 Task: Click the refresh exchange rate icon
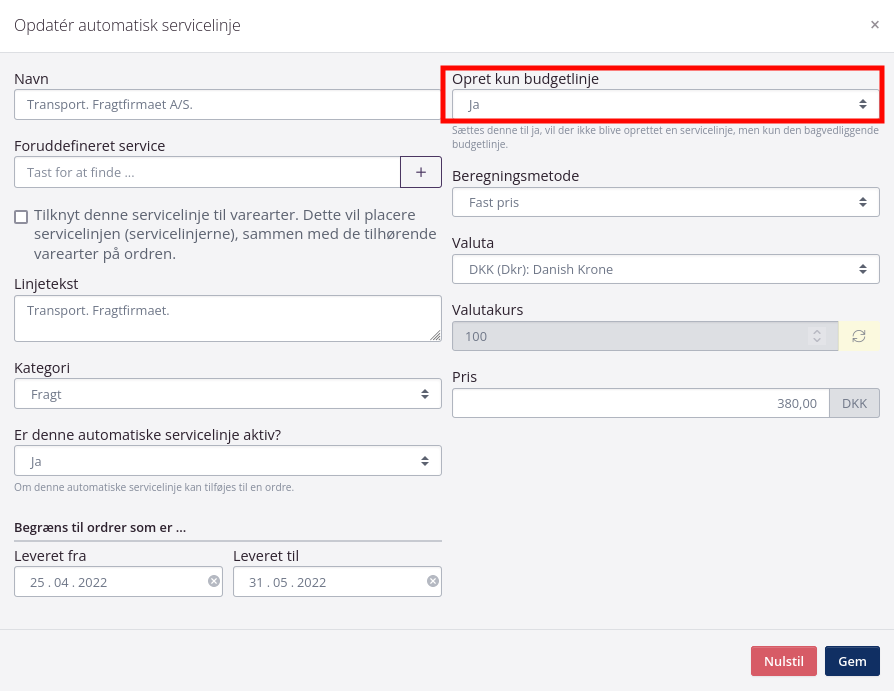(x=859, y=336)
